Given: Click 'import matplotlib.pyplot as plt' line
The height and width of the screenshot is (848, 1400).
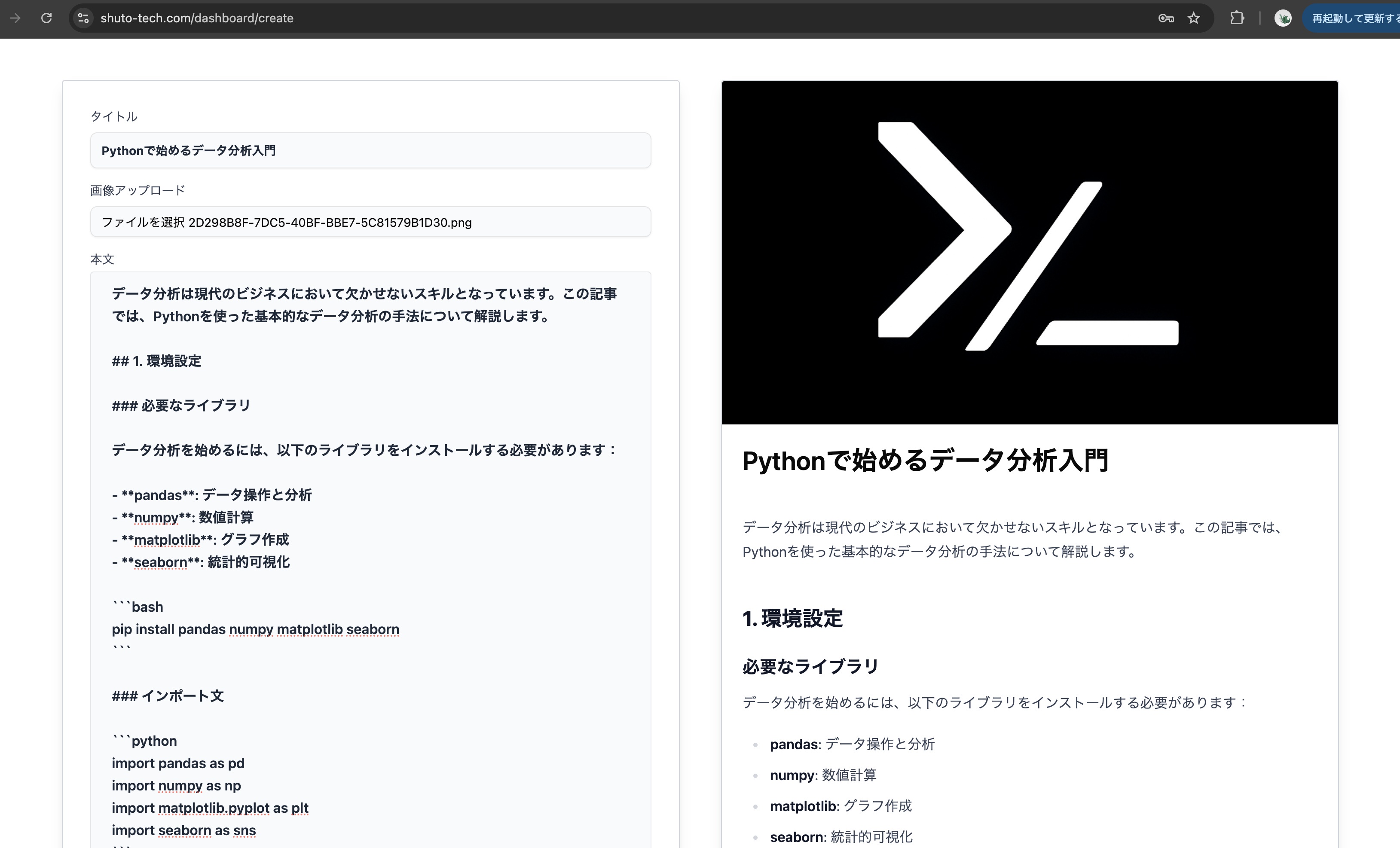Looking at the screenshot, I should [210, 808].
